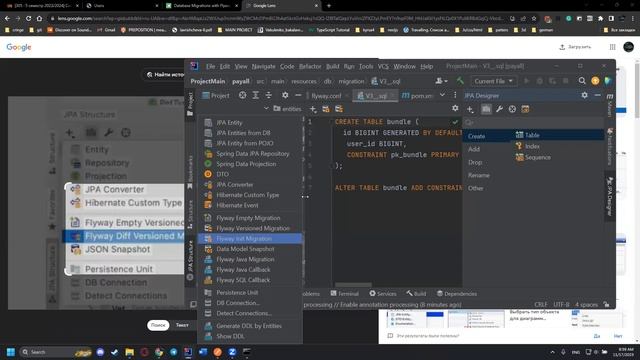The image size is (640, 360).
Task: Open the user account dropdown in IDE toolbar
Action: tap(441, 81)
